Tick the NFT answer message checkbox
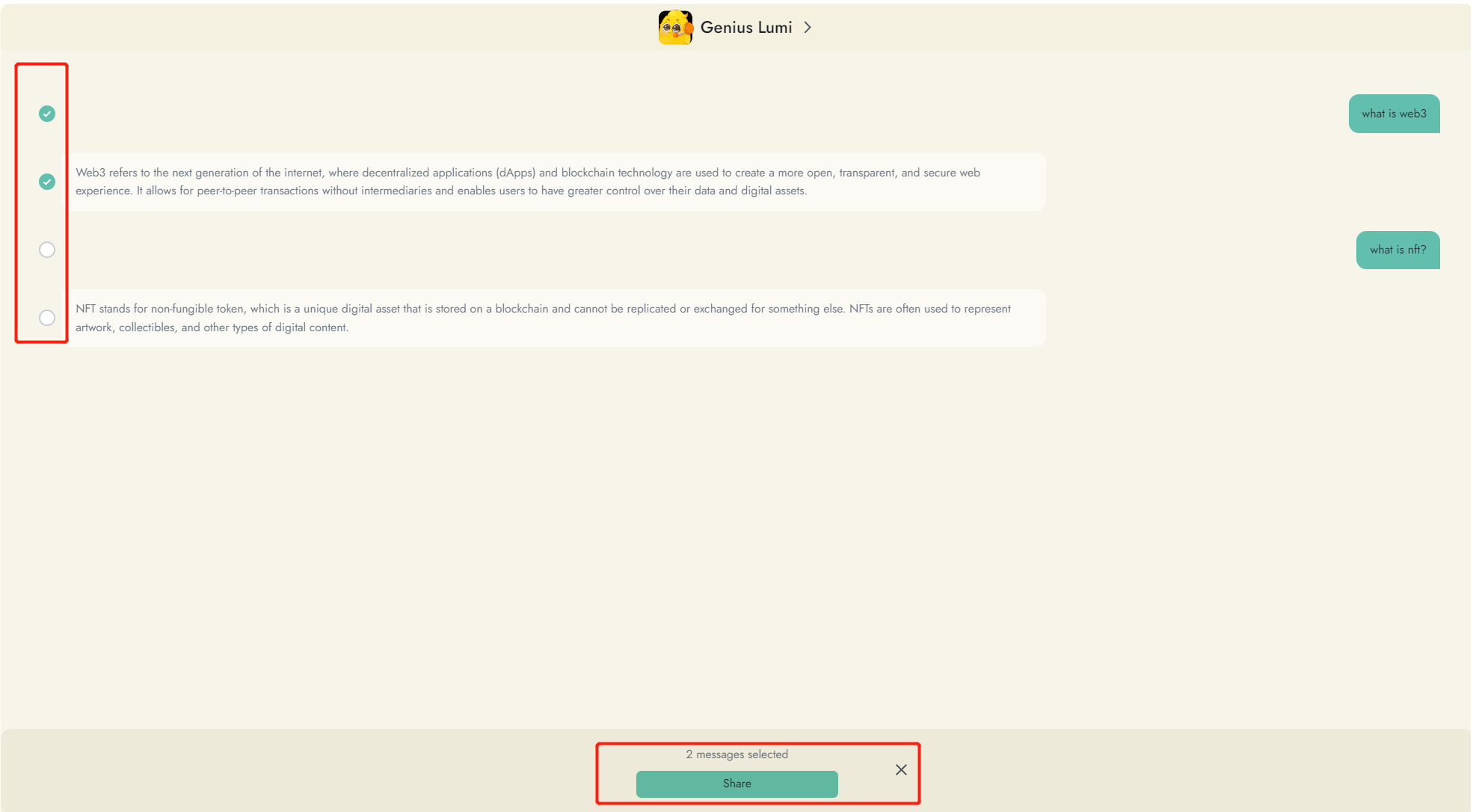The width and height of the screenshot is (1473, 812). [x=47, y=318]
